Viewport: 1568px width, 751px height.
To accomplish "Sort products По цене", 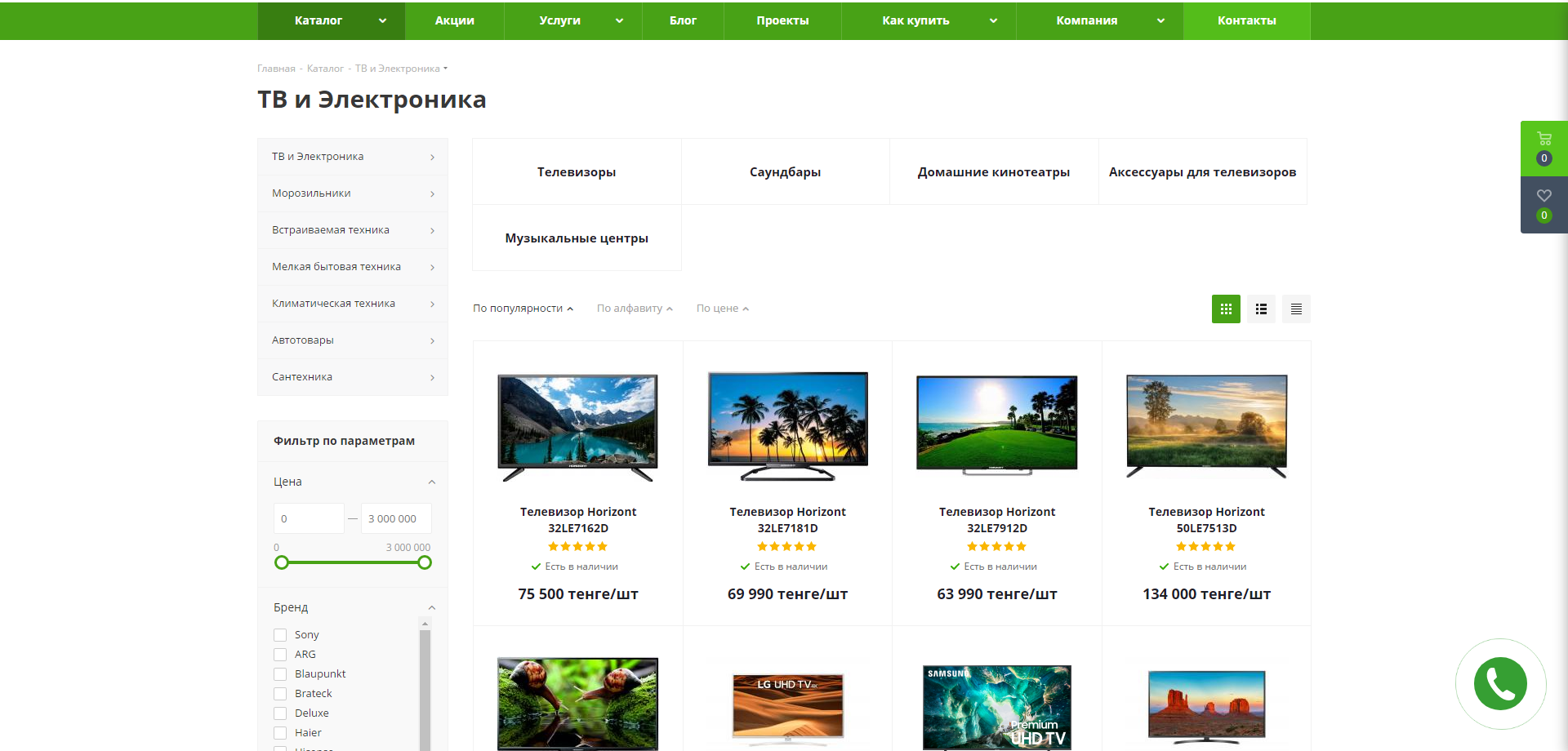I will (722, 309).
